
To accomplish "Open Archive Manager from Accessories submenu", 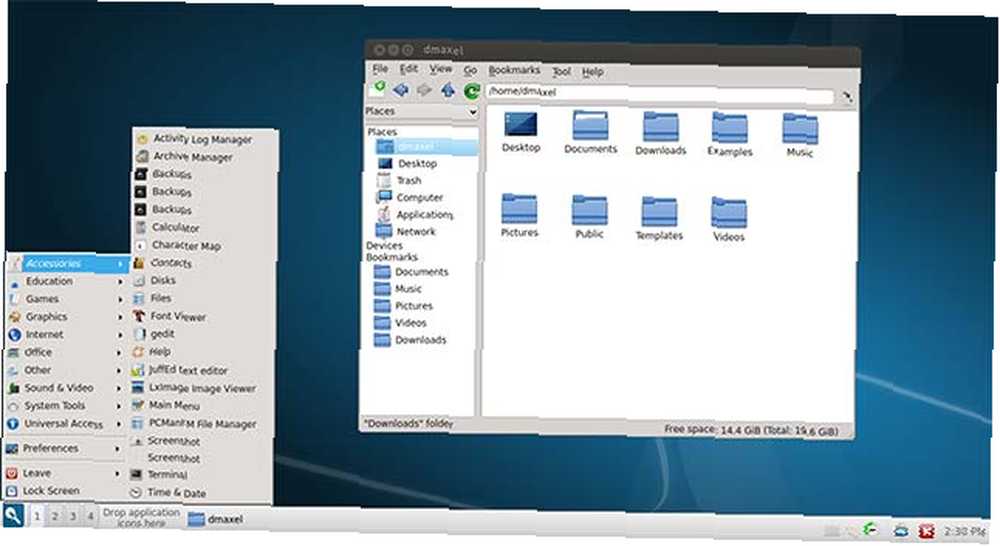I will (x=205, y=156).
